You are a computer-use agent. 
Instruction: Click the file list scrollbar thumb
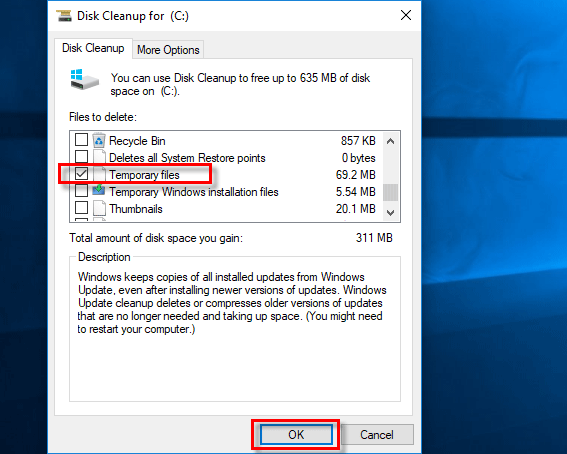[391, 192]
